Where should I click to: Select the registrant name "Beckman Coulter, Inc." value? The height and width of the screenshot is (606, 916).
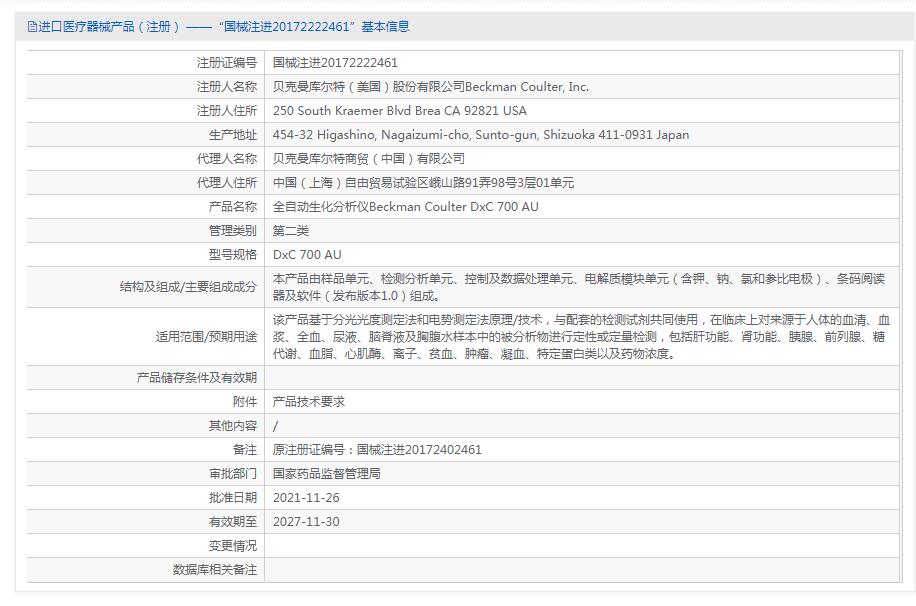pyautogui.click(x=431, y=86)
